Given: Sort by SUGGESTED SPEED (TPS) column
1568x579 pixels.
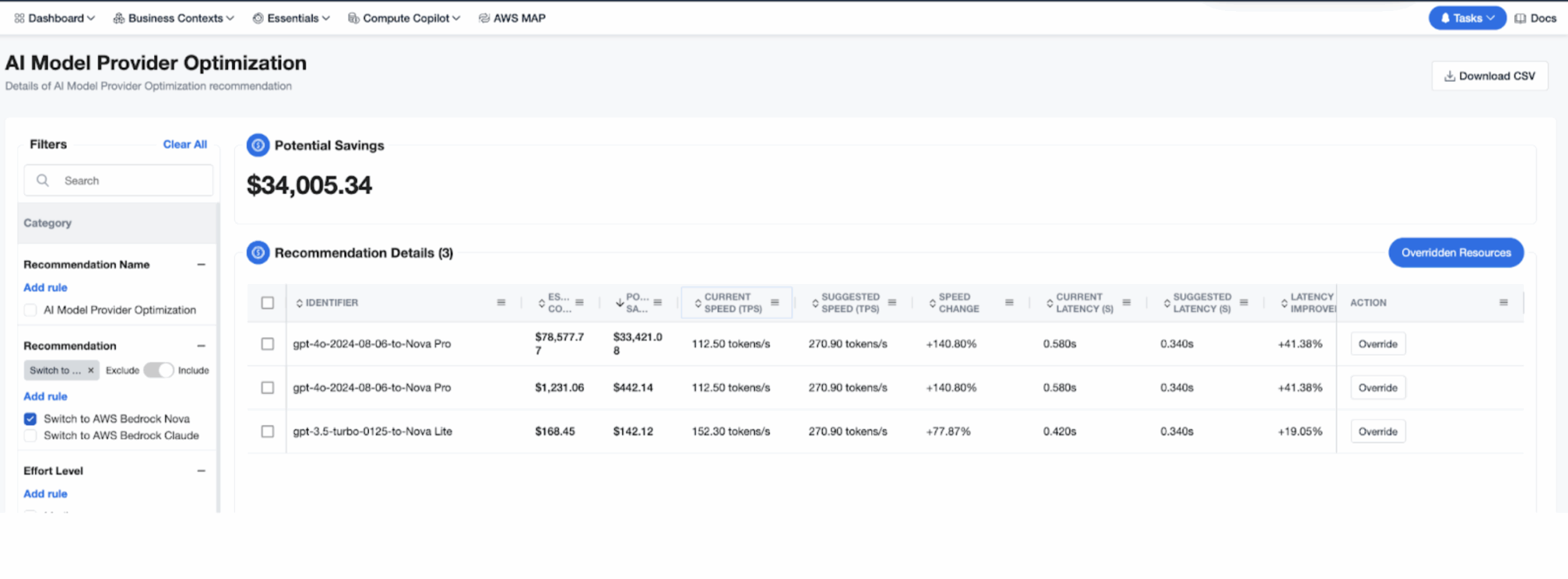Looking at the screenshot, I should coord(845,303).
